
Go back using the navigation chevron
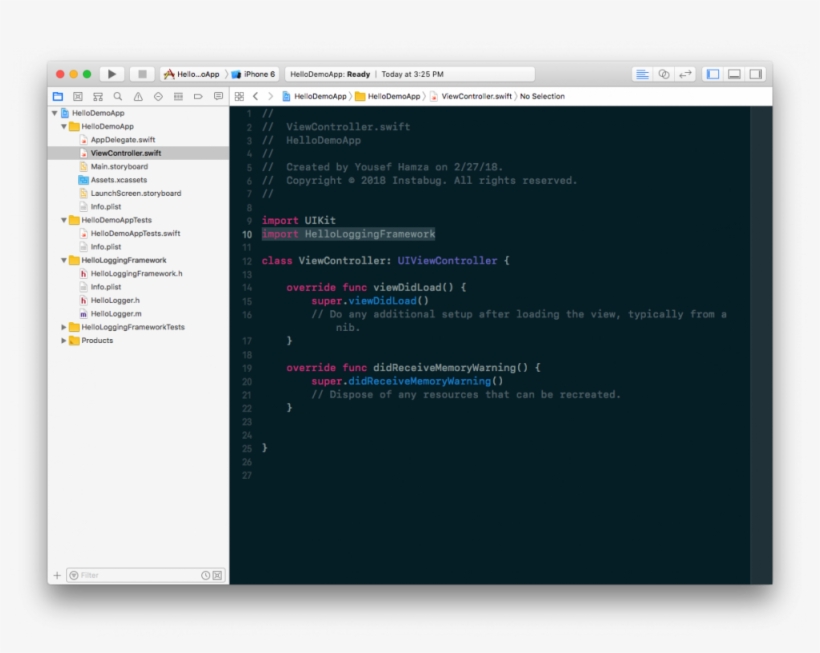[x=255, y=97]
